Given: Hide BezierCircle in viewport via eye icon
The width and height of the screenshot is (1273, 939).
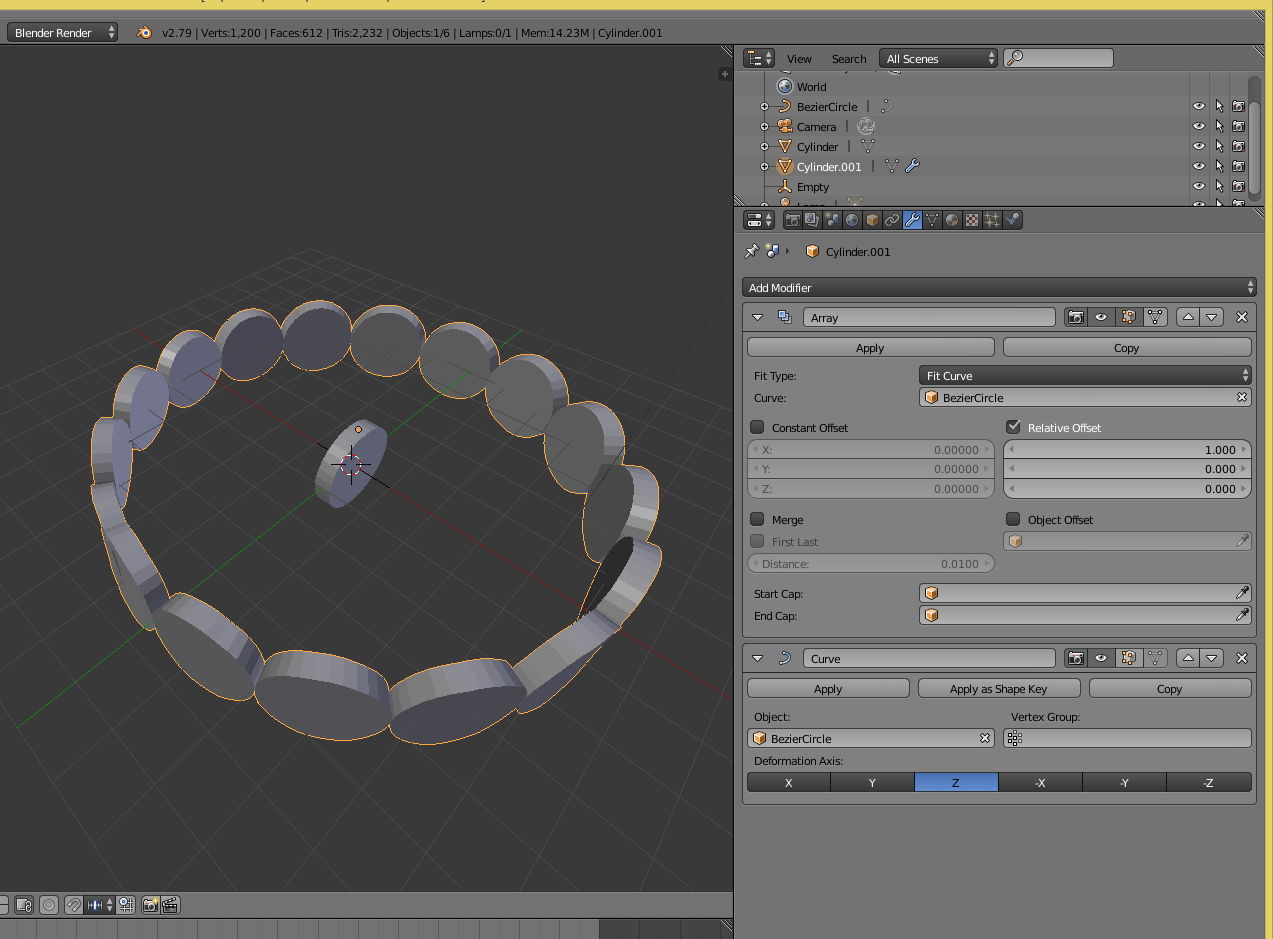Looking at the screenshot, I should [x=1198, y=106].
